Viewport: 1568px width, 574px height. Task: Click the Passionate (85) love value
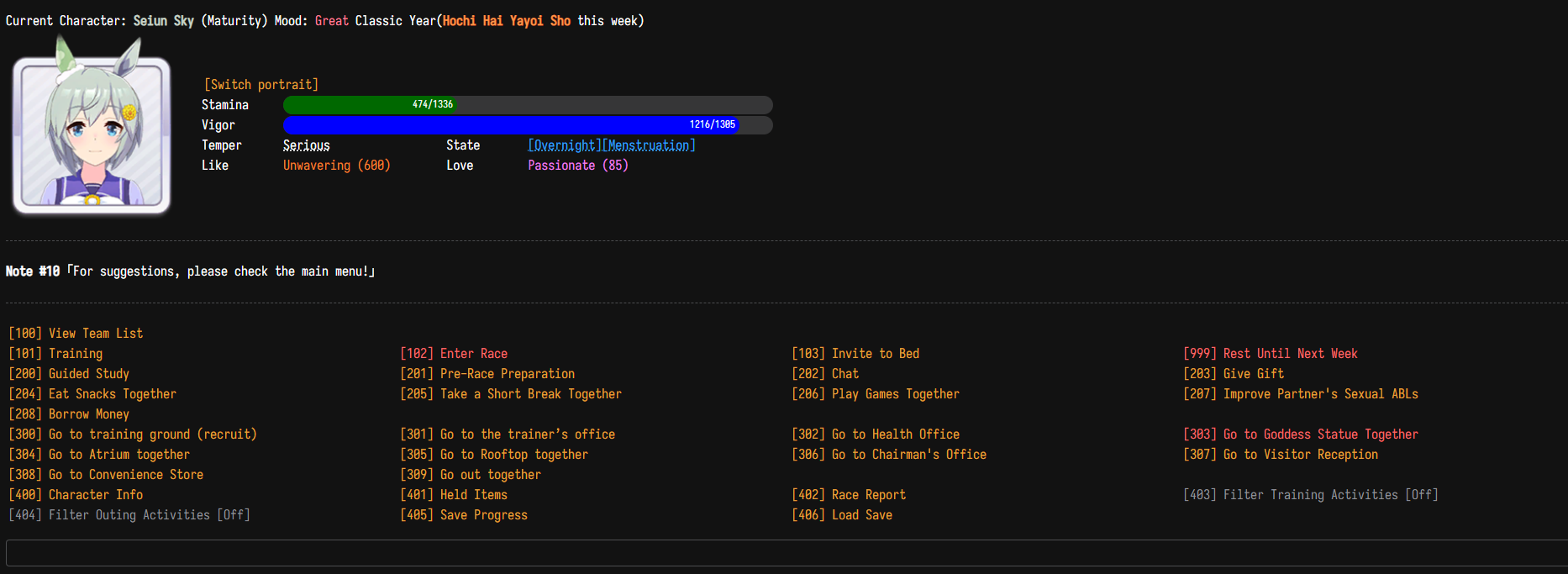(x=578, y=166)
